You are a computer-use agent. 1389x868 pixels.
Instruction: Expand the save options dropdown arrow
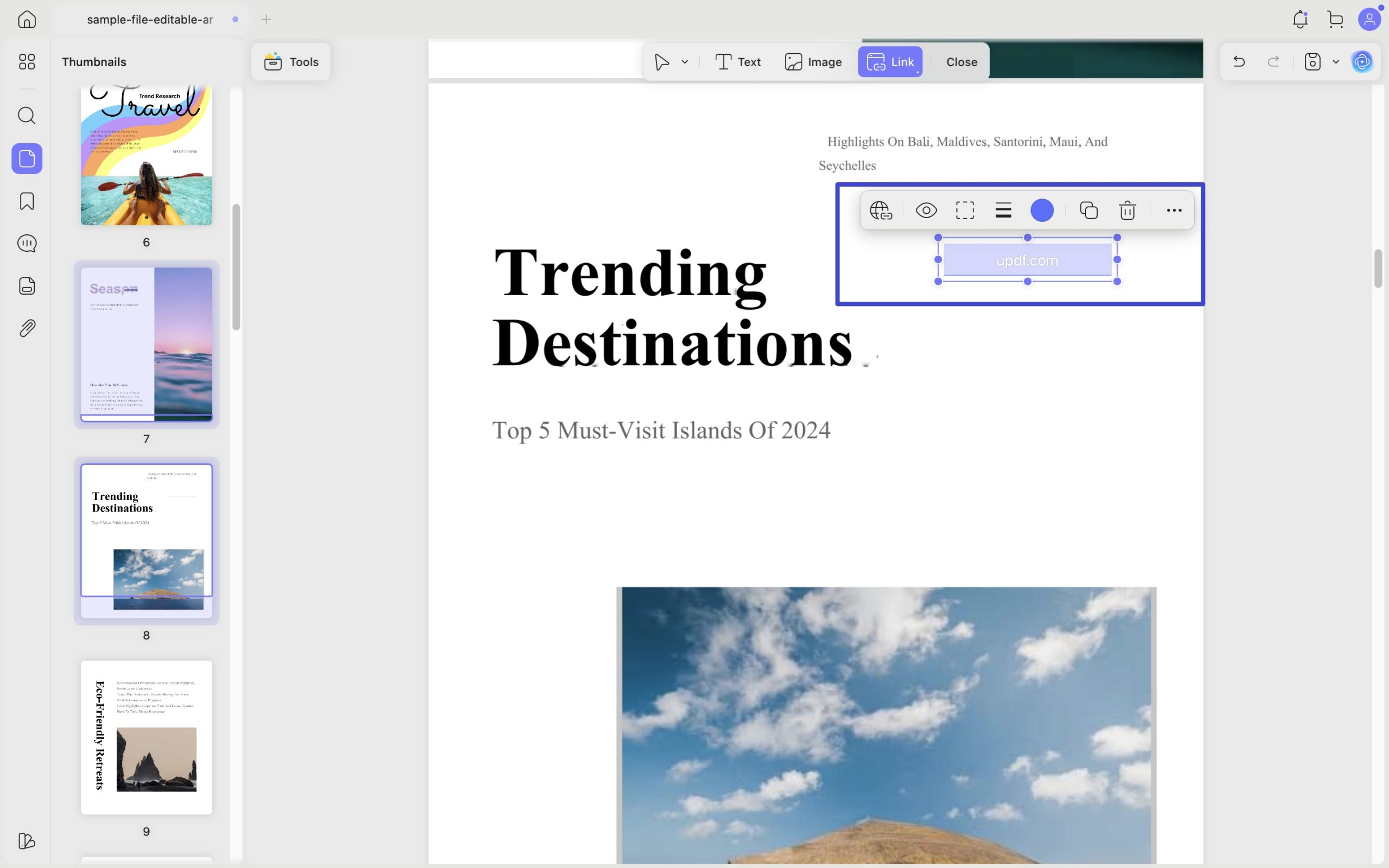[x=1336, y=62]
